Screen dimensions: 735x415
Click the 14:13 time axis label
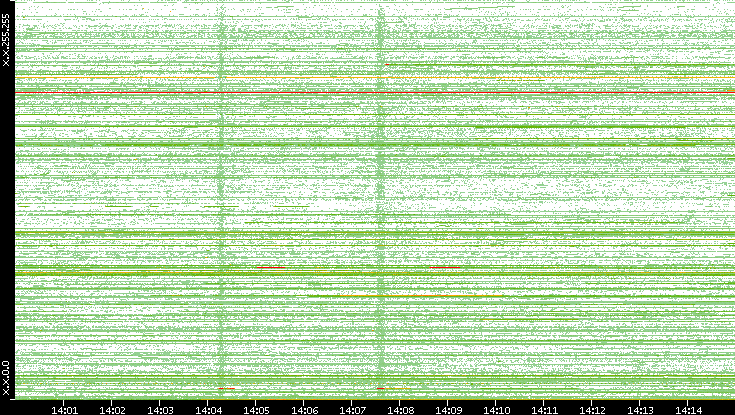(640, 410)
